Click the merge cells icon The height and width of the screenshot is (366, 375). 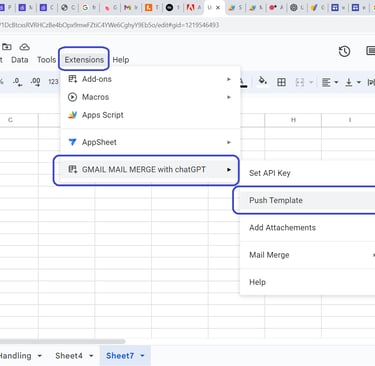300,82
